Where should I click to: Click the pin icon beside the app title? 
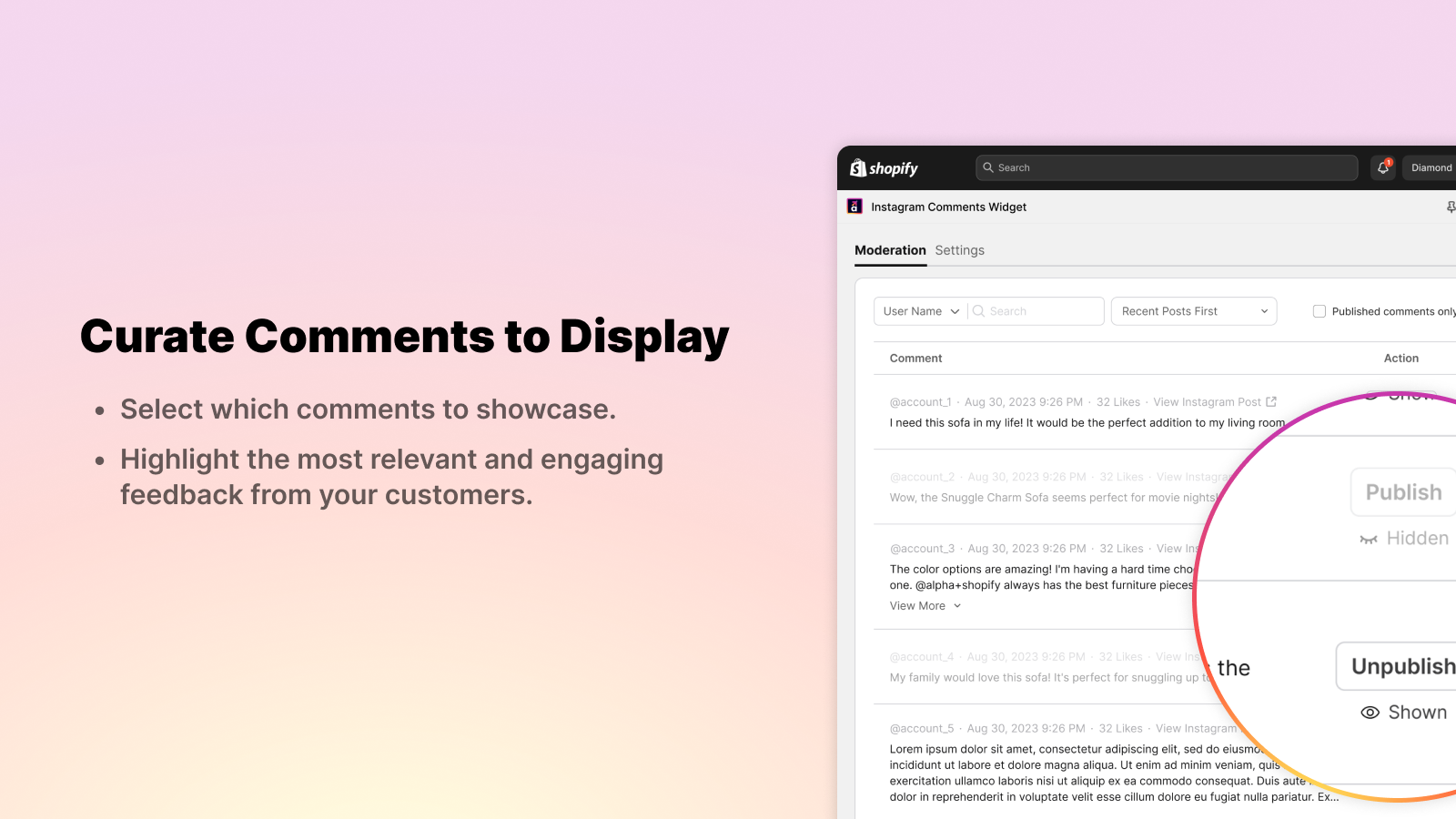[x=1450, y=207]
